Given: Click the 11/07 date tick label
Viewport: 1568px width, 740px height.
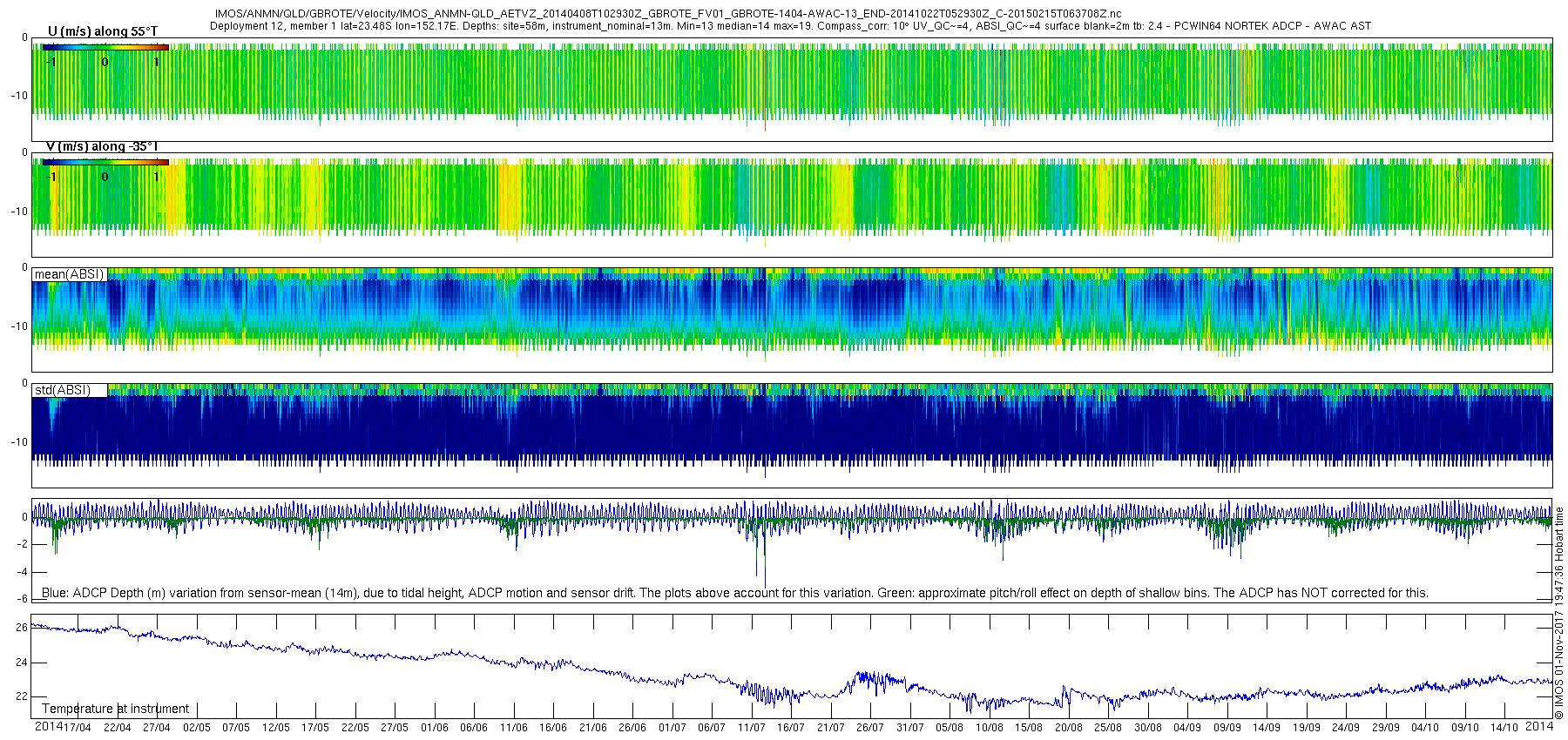Looking at the screenshot, I should click(751, 728).
